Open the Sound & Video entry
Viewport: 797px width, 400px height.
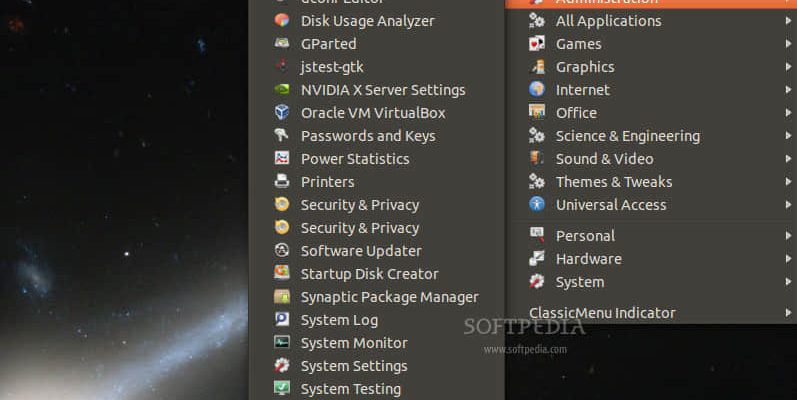coord(651,159)
